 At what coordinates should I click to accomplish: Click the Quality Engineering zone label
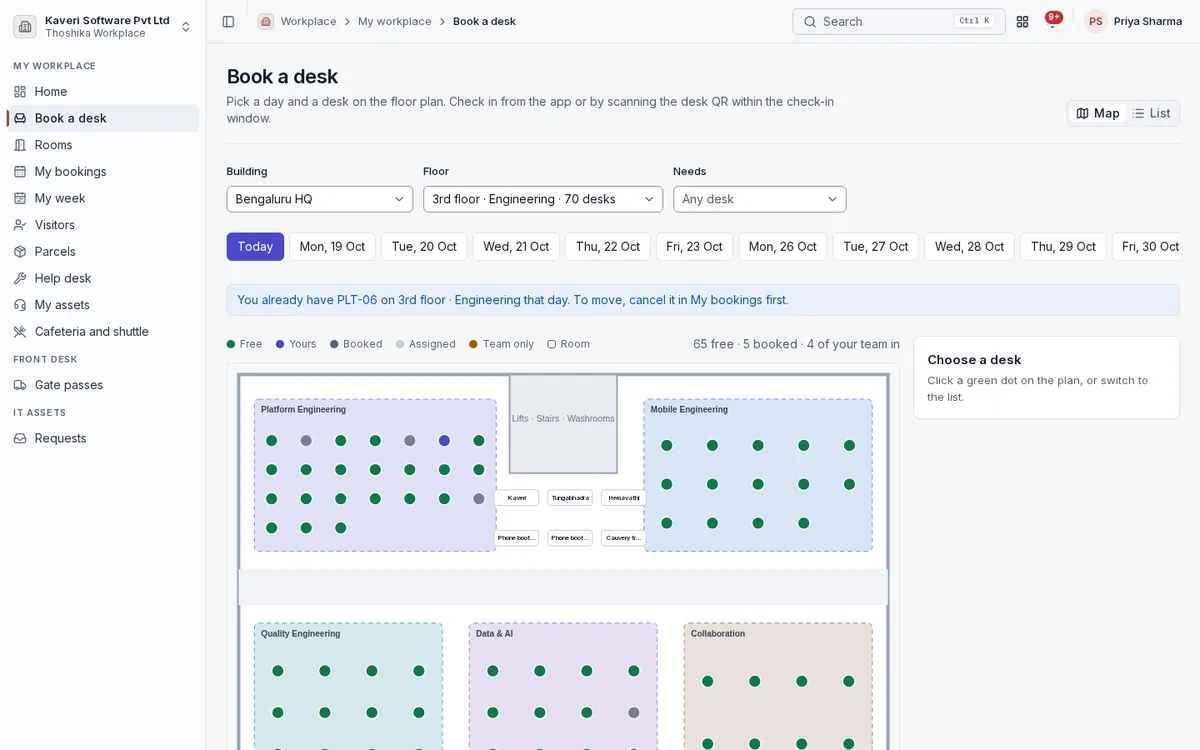pos(300,634)
